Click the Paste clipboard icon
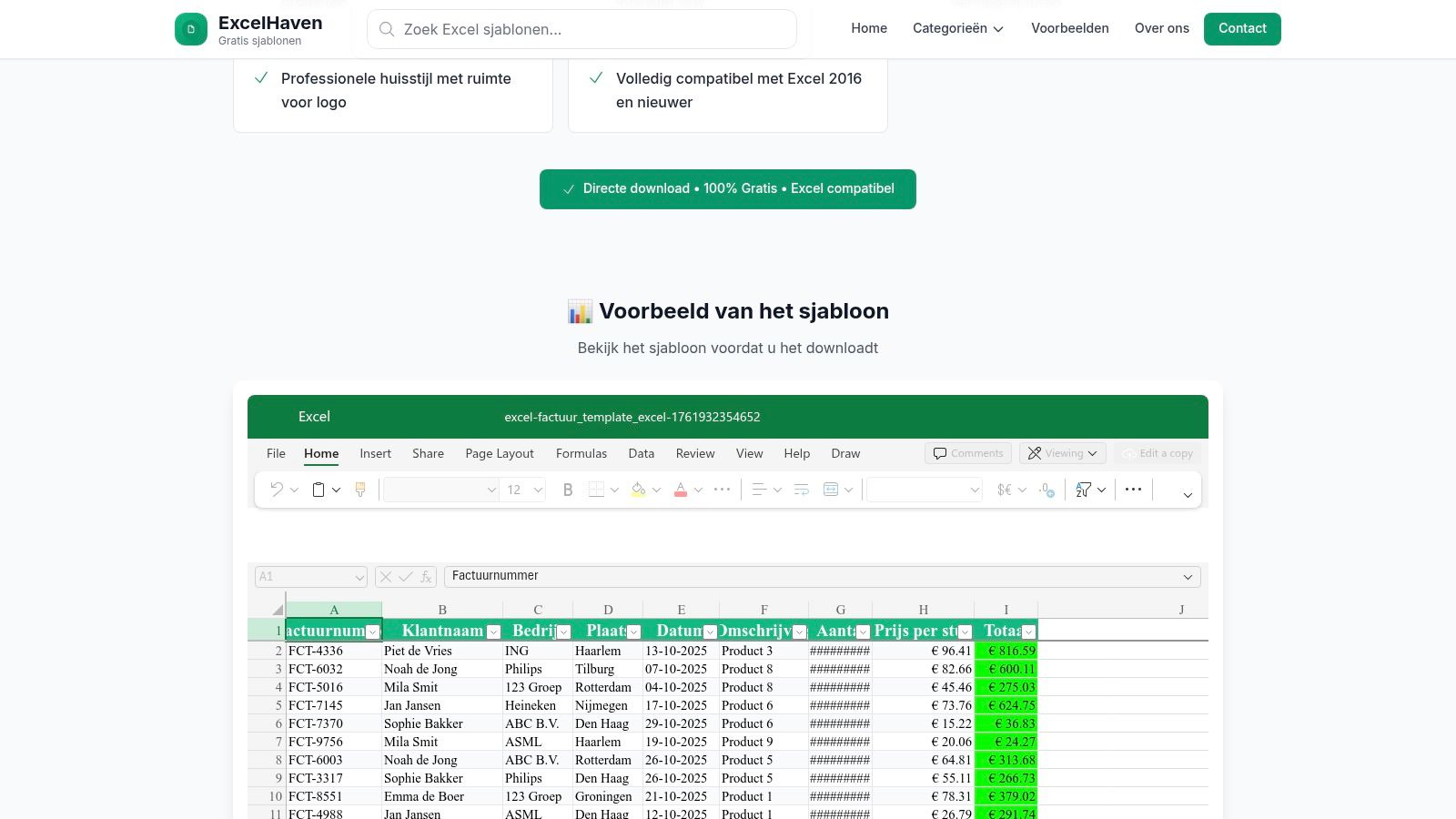Viewport: 1456px width, 819px height. pyautogui.click(x=317, y=490)
